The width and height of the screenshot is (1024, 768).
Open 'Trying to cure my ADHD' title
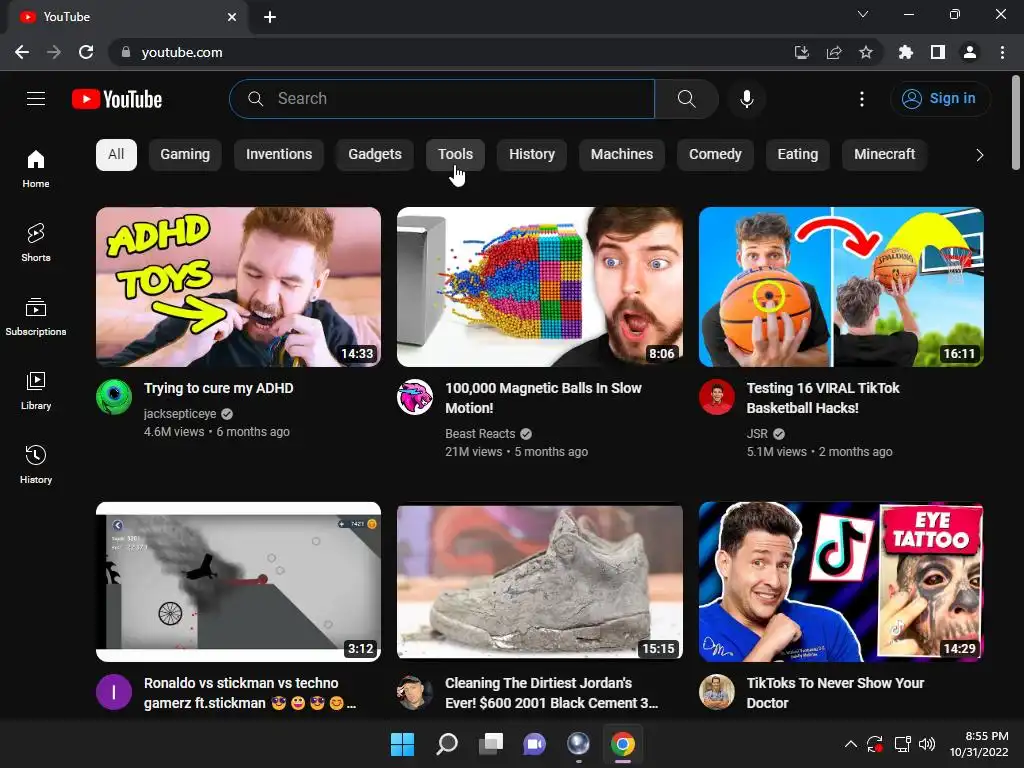coord(219,388)
